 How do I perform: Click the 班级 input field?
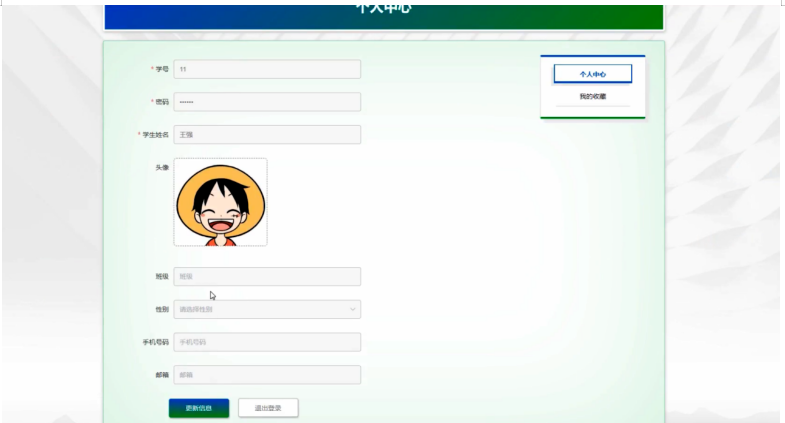267,276
